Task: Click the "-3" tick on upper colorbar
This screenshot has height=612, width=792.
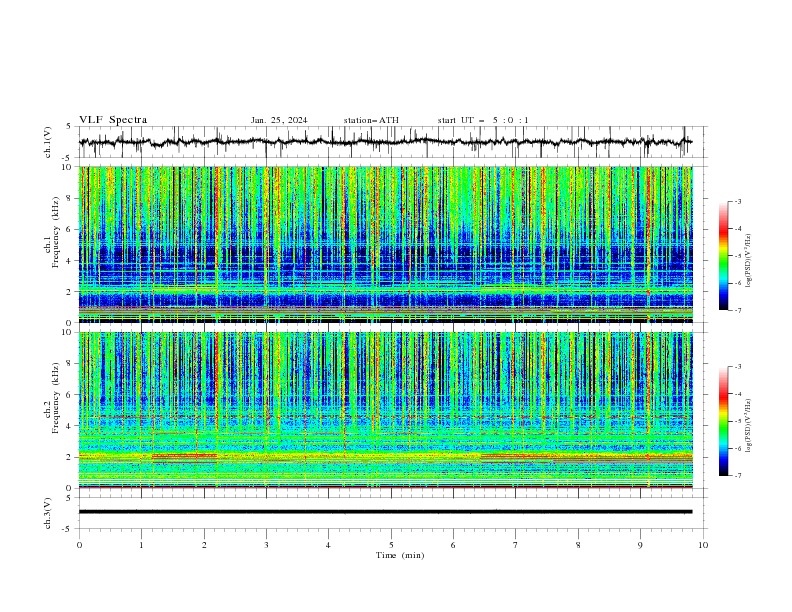Action: coord(738,201)
